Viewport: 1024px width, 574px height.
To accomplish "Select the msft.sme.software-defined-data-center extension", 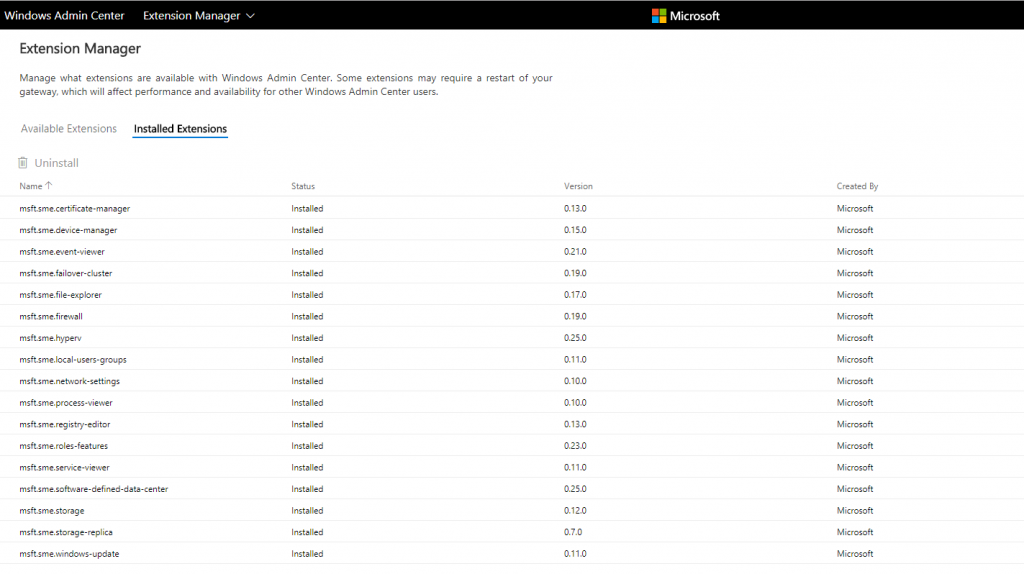I will 94,488.
